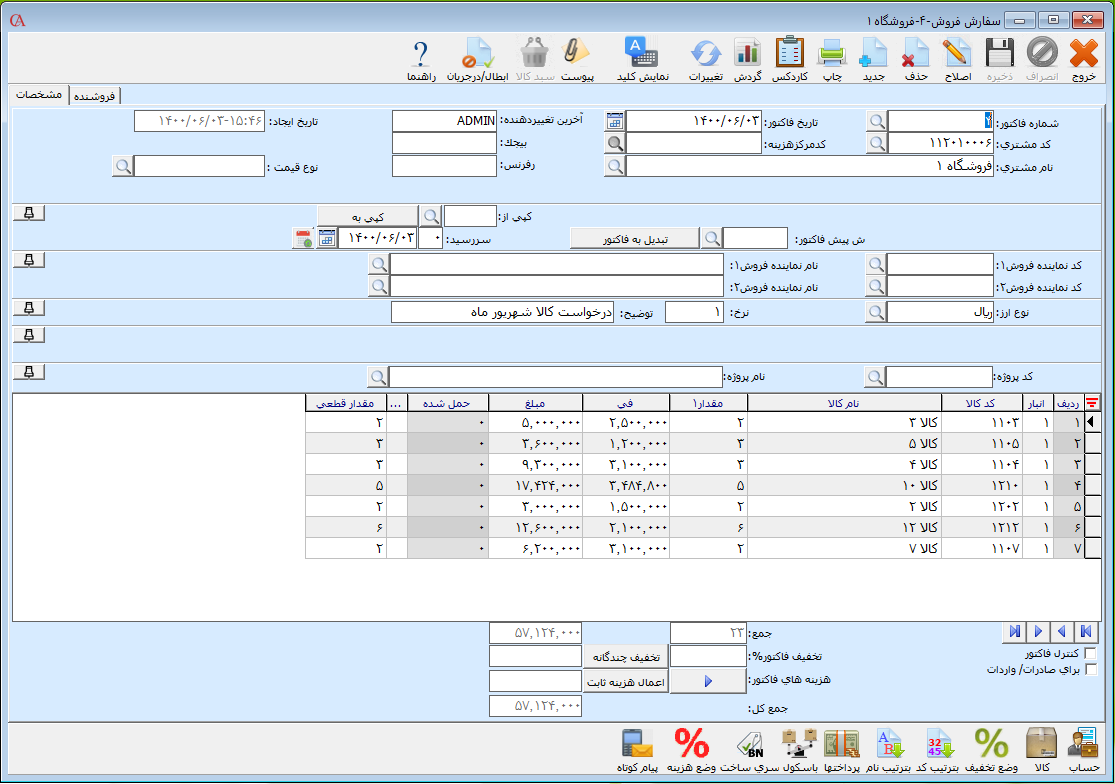
Task: Enable the کنترل فاکتور checkbox
Action: tap(1090, 654)
